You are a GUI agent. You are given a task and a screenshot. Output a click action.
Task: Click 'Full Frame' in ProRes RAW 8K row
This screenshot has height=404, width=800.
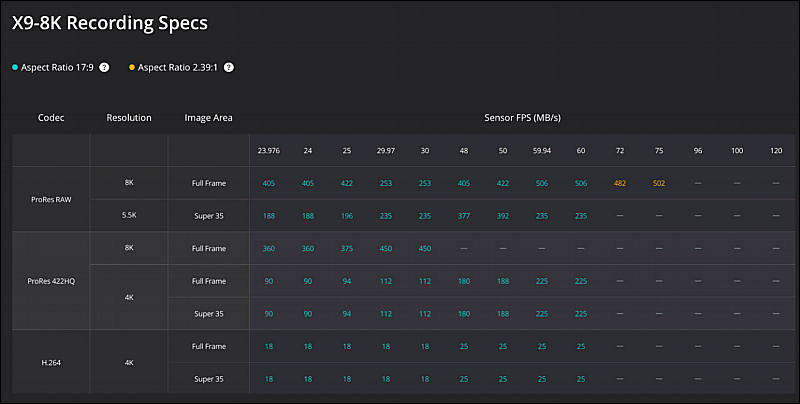(x=209, y=183)
